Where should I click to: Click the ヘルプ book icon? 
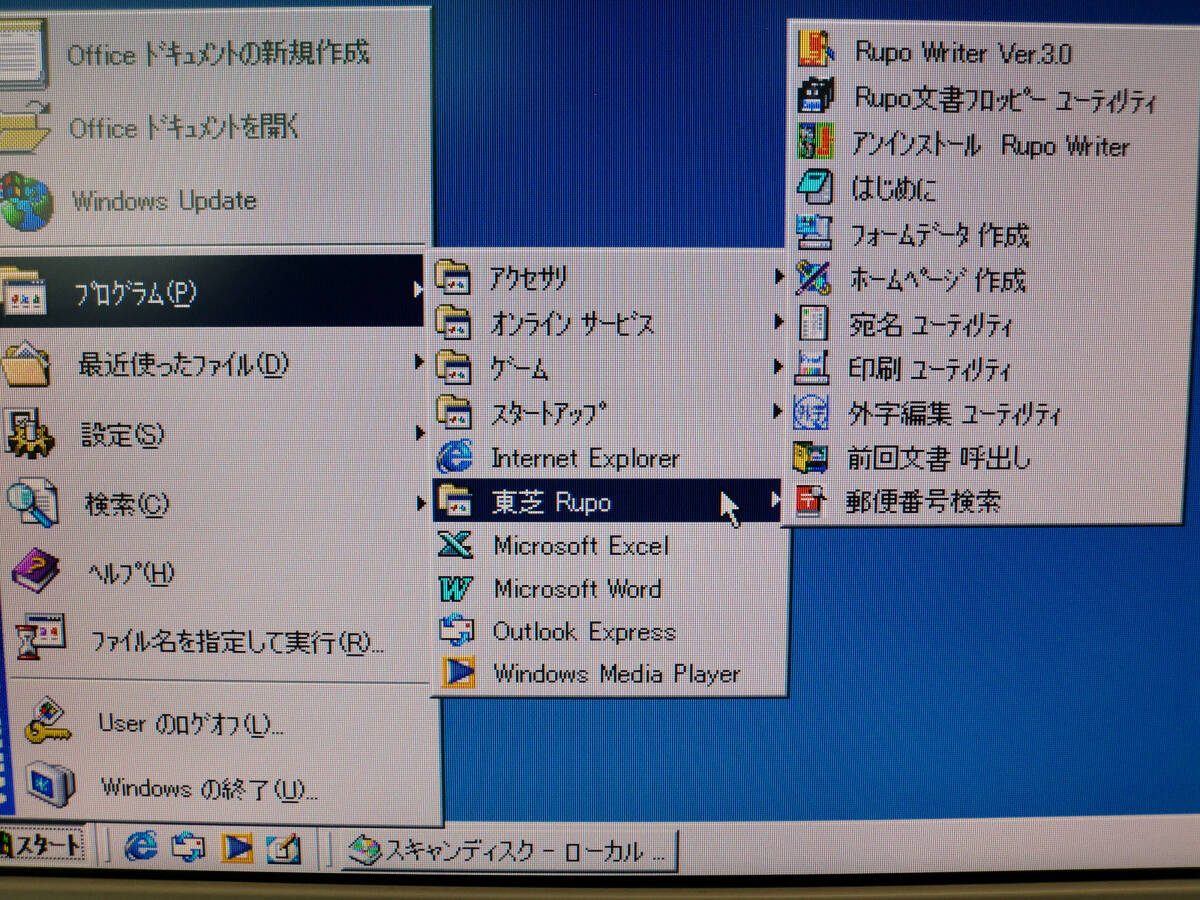click(x=37, y=571)
